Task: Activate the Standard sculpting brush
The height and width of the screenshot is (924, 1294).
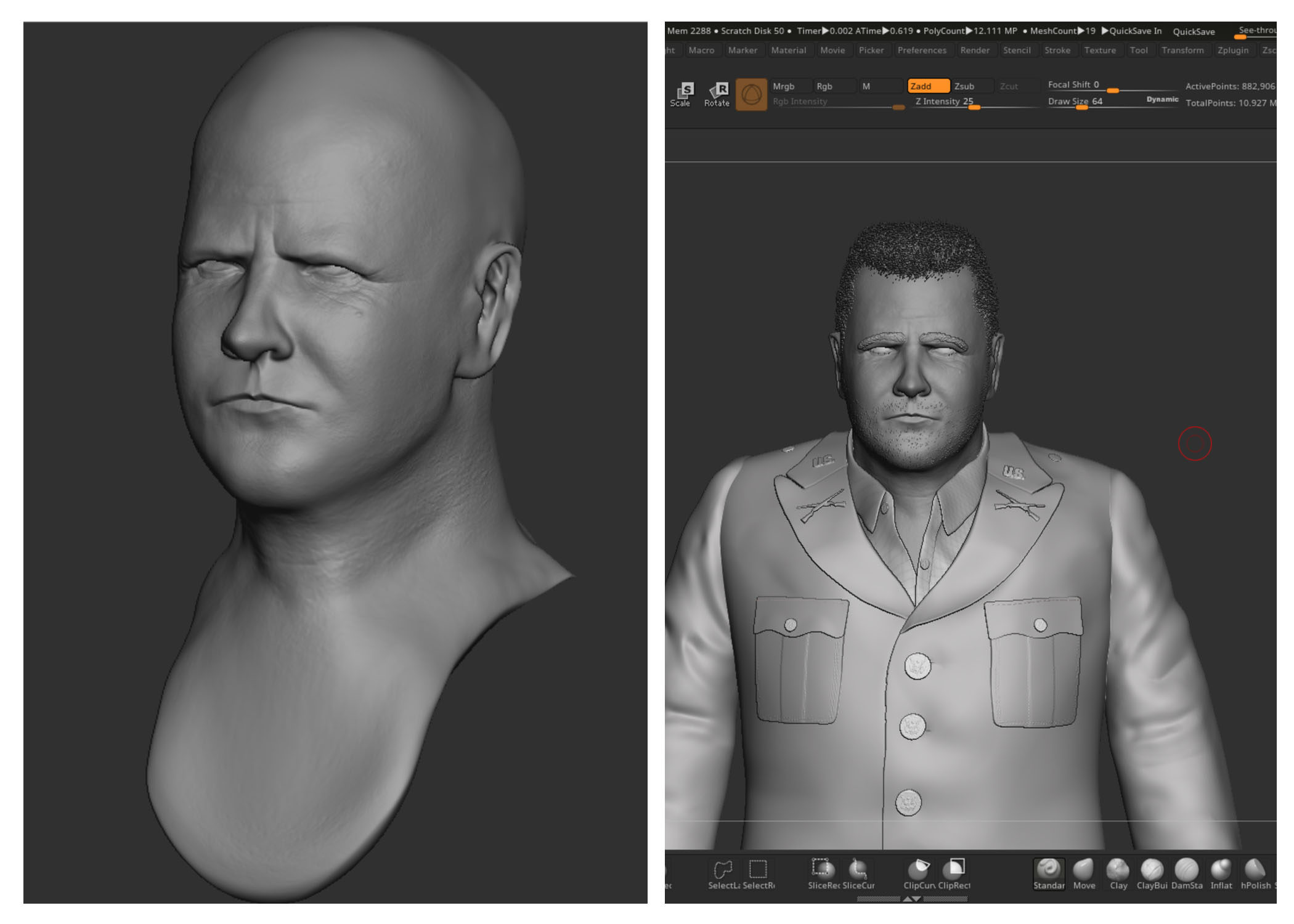Action: click(1049, 875)
